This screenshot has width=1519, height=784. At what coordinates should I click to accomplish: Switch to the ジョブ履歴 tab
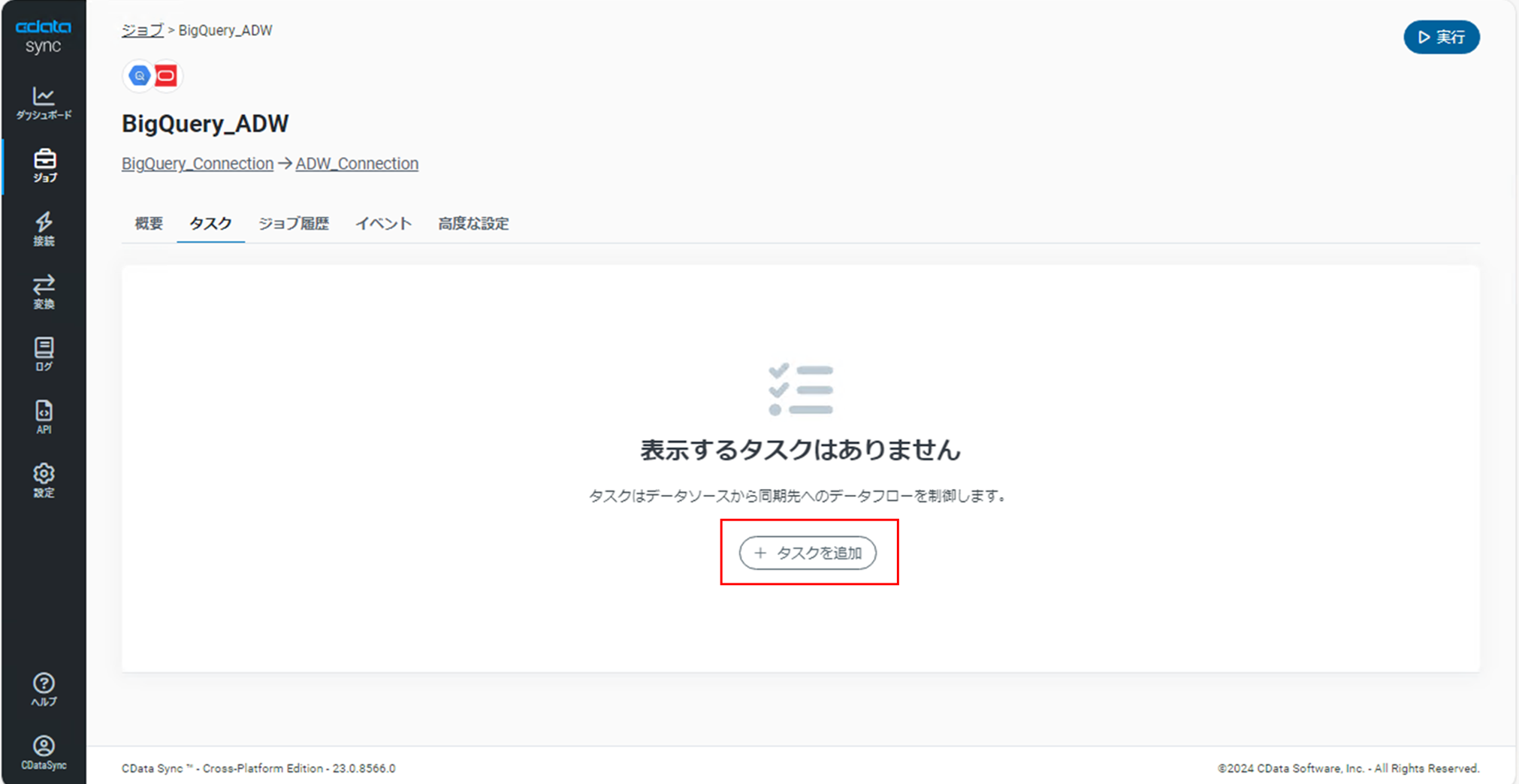pyautogui.click(x=294, y=223)
